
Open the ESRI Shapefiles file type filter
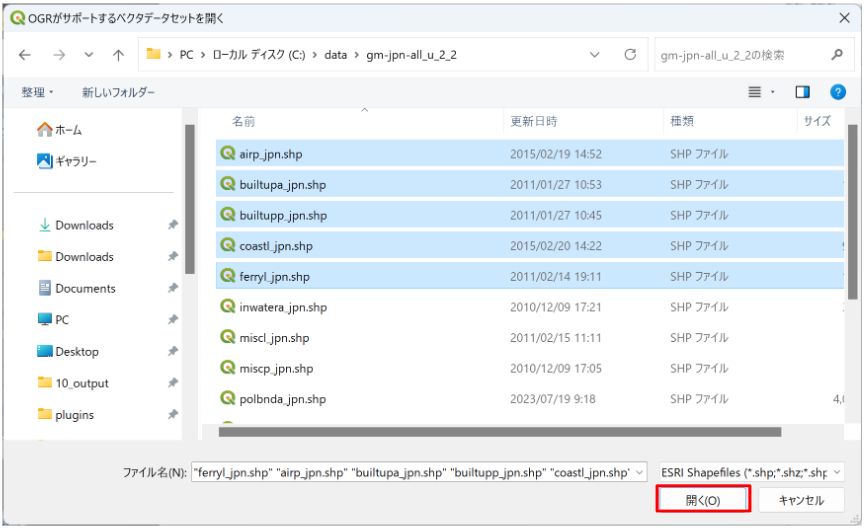coord(752,473)
